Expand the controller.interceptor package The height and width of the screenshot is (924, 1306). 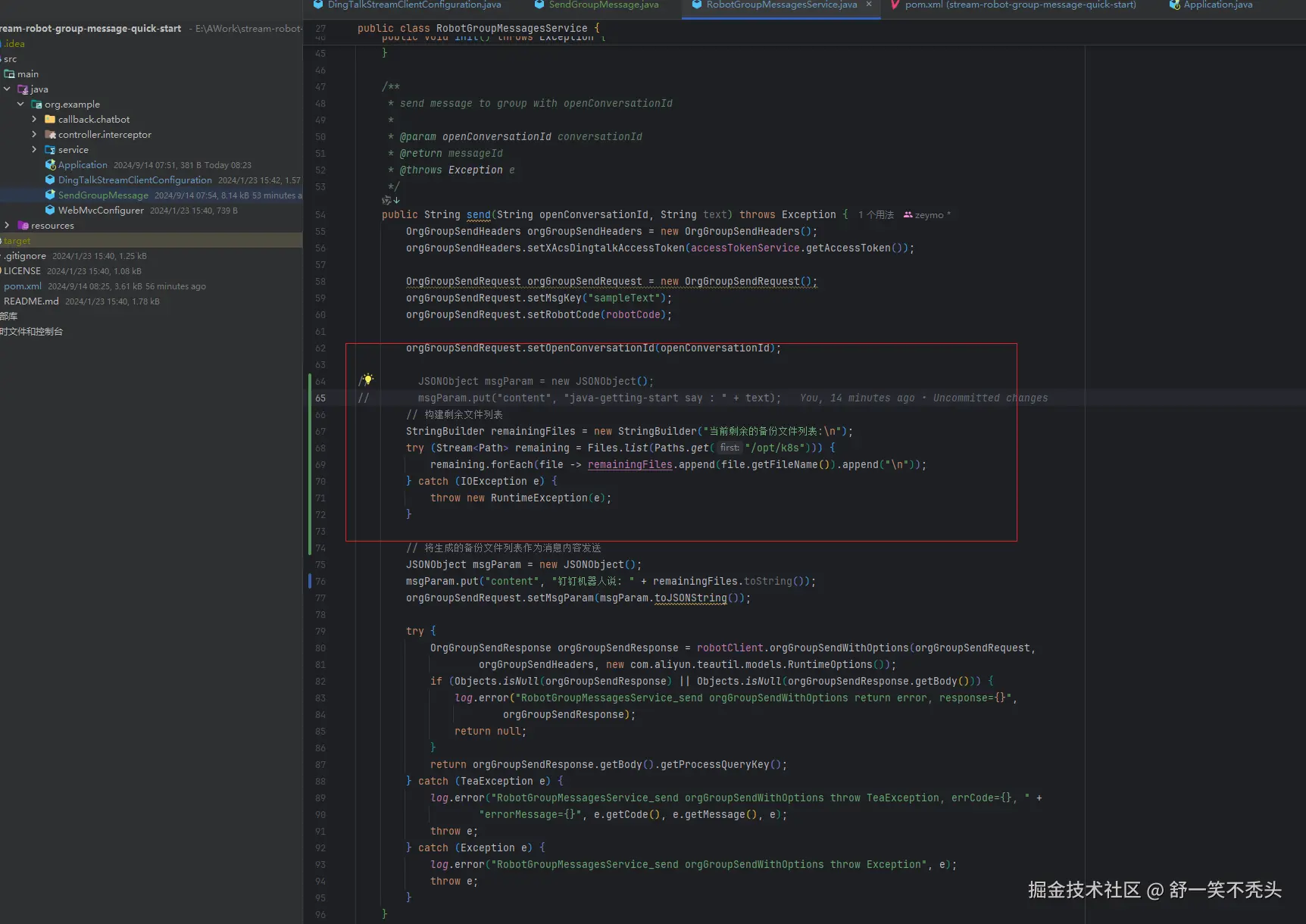click(x=34, y=135)
